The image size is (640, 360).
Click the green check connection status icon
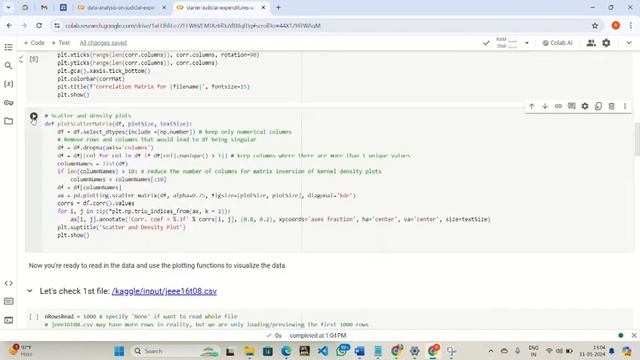click(486, 43)
